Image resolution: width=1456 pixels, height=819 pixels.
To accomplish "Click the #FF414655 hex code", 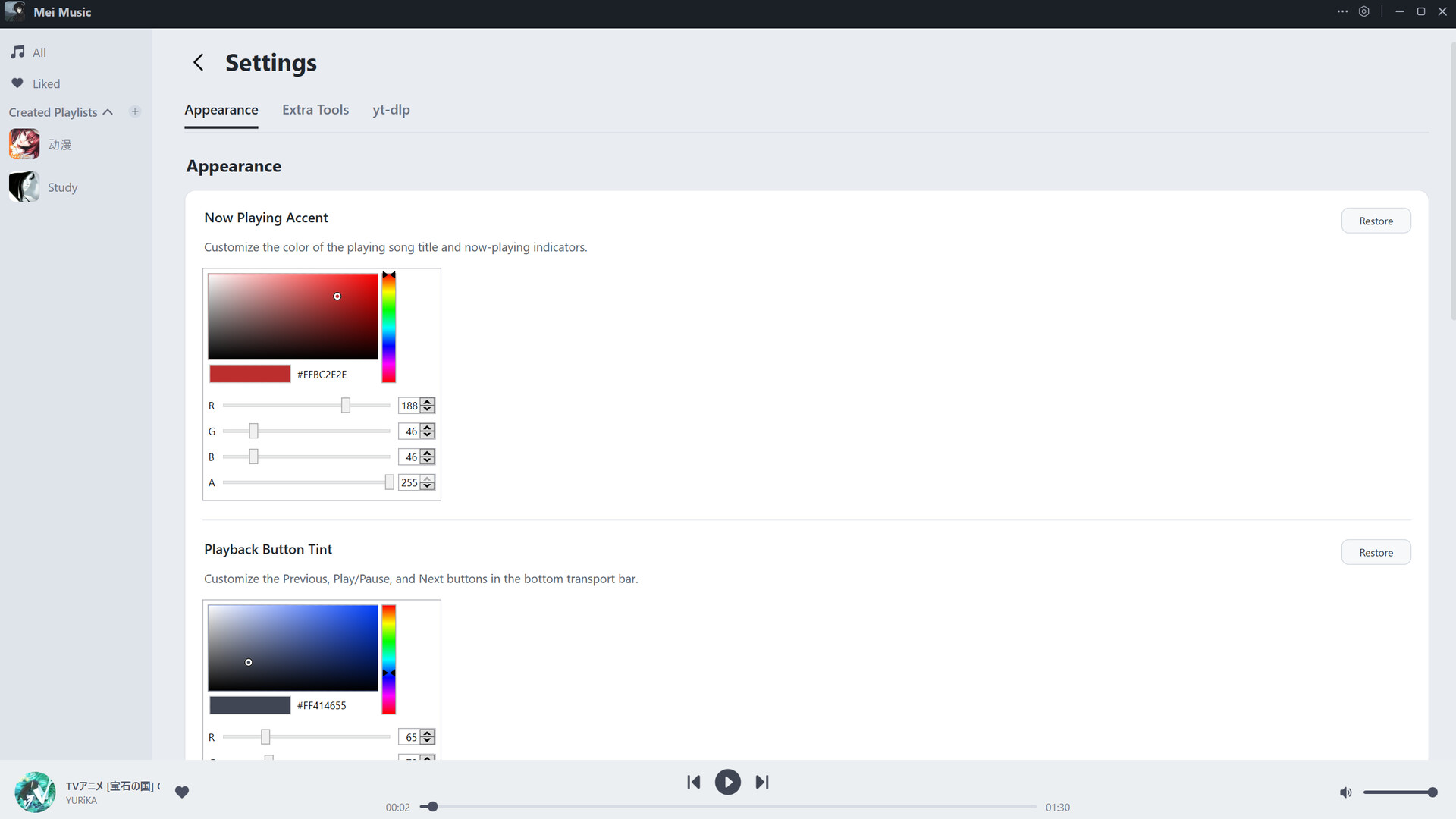I will click(x=322, y=705).
